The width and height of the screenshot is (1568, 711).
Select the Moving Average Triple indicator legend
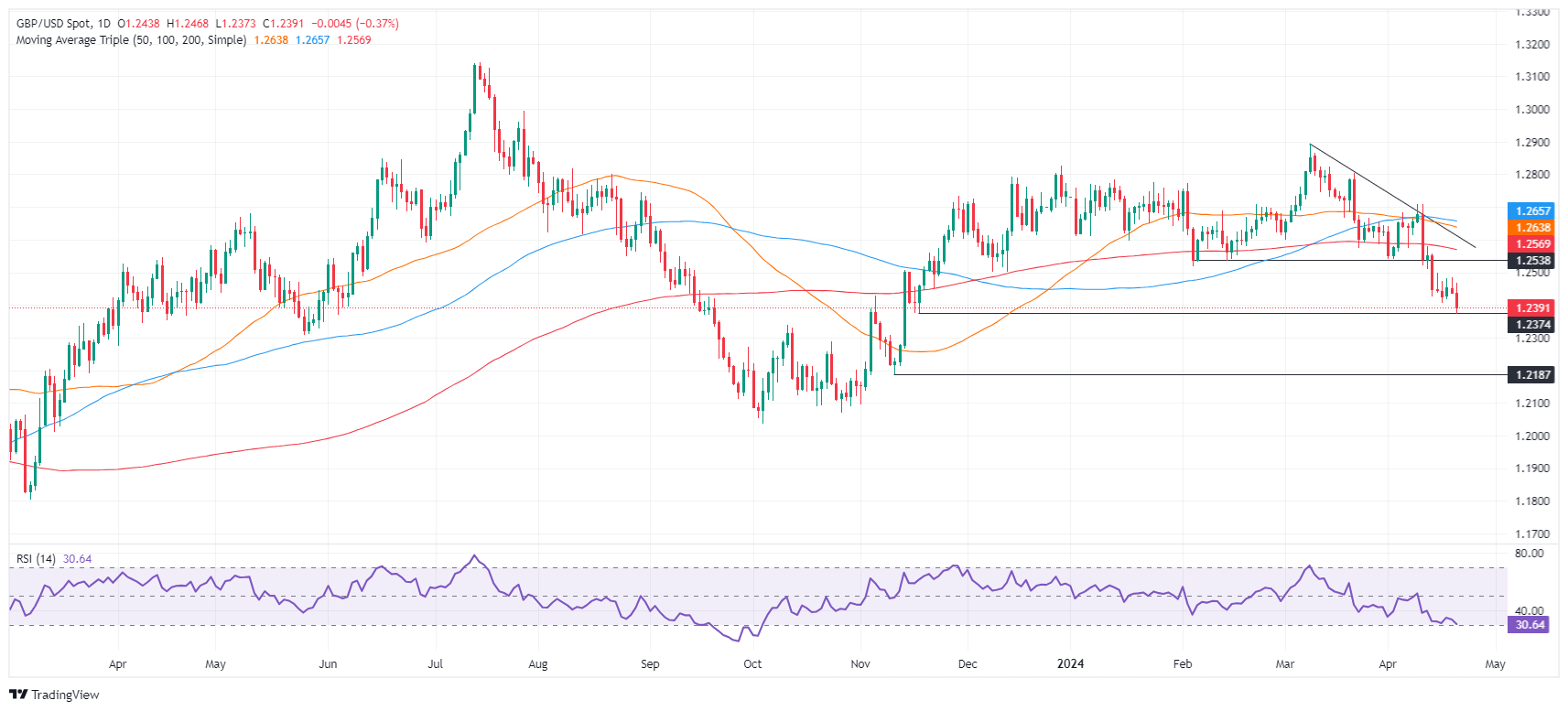(x=131, y=40)
